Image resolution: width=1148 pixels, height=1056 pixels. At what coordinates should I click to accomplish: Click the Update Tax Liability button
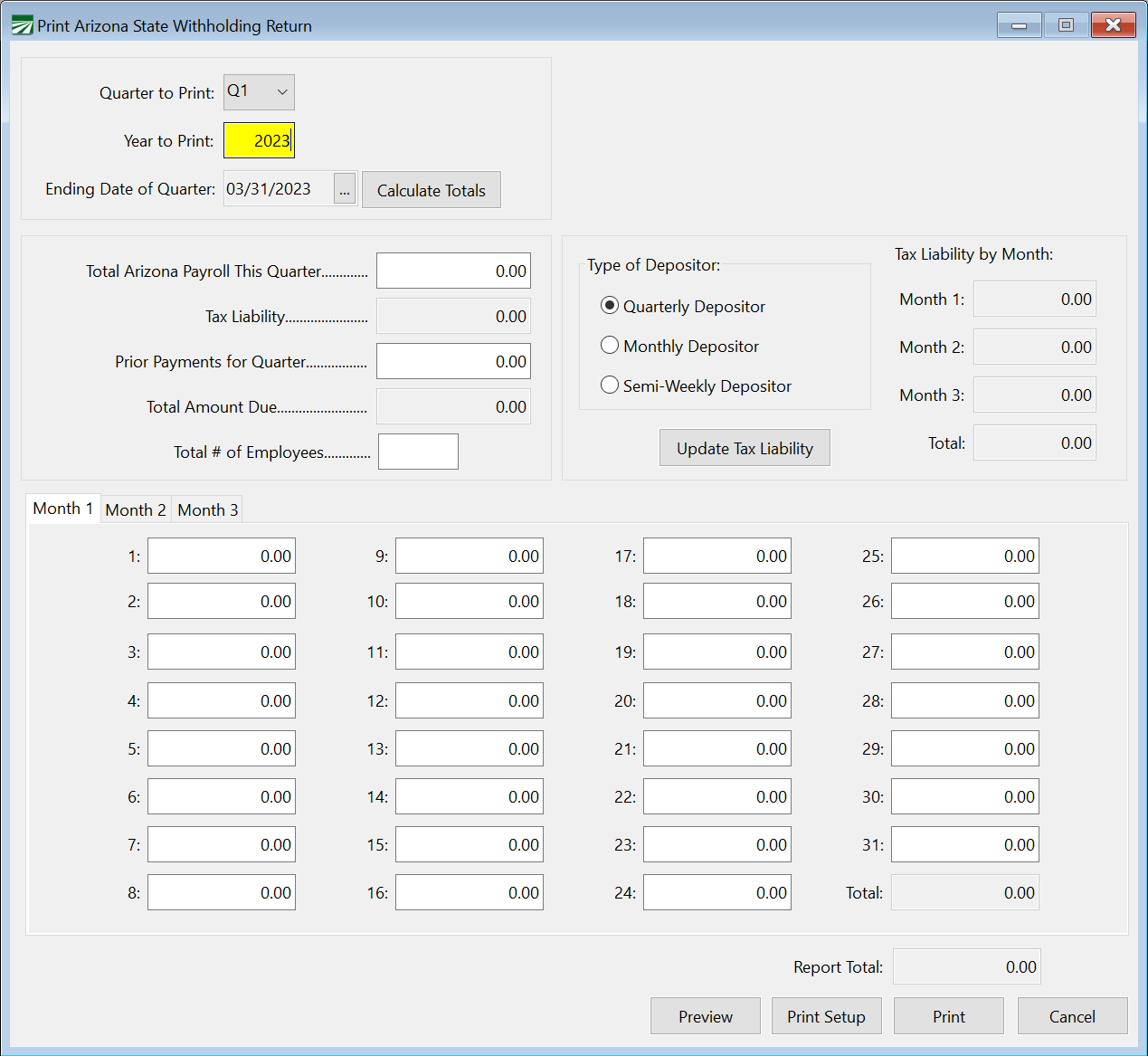(744, 447)
